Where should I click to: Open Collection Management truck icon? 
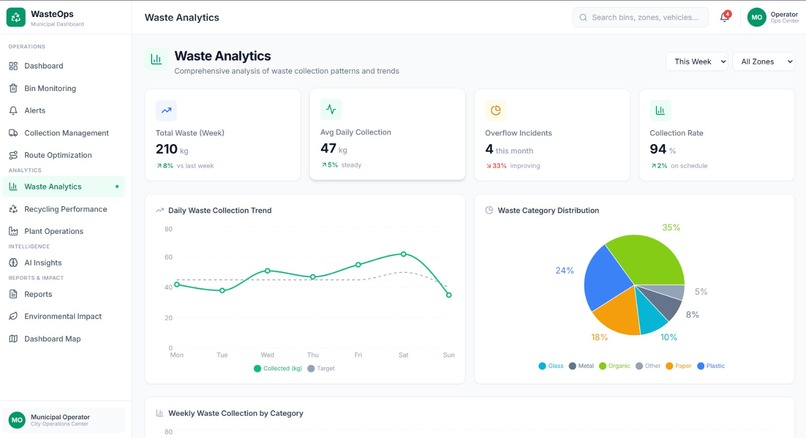pos(13,133)
